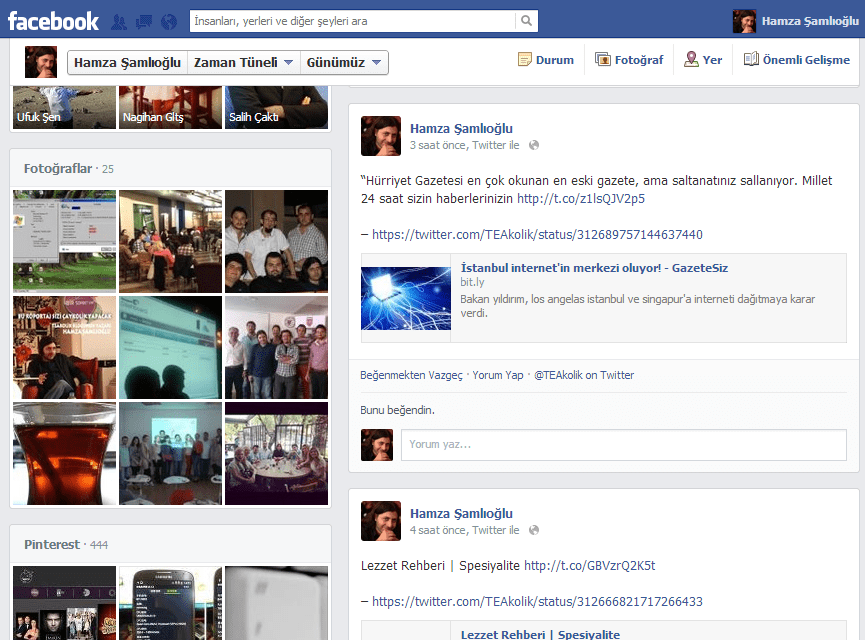This screenshot has height=640, width=865.
Task: Open twitter status 312689757144637440 link
Action: tap(537, 234)
